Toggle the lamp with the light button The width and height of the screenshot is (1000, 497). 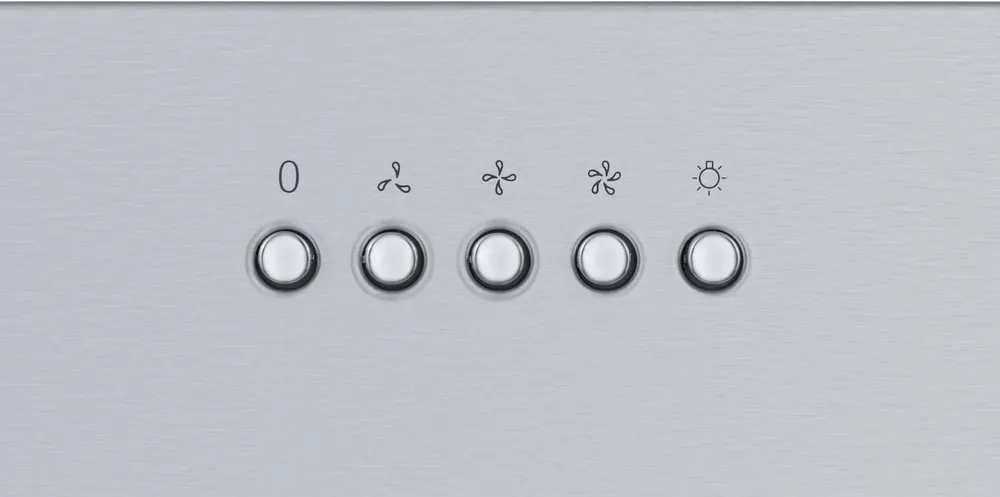(711, 260)
